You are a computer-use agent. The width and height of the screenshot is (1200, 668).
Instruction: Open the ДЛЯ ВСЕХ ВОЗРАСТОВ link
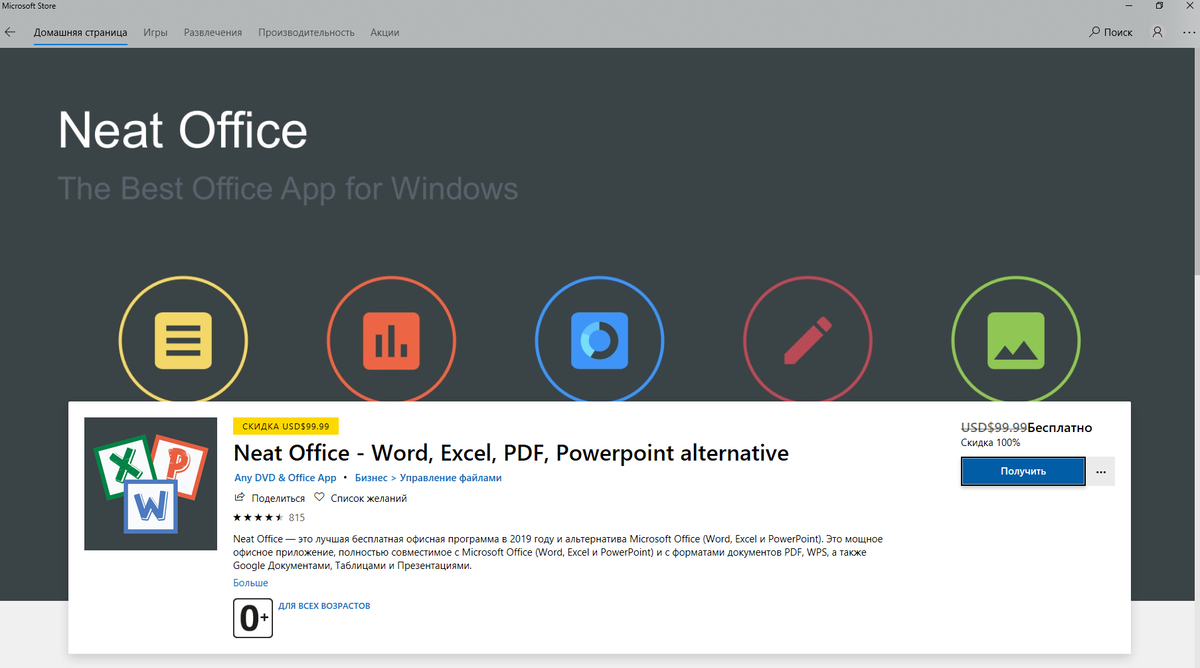point(324,606)
